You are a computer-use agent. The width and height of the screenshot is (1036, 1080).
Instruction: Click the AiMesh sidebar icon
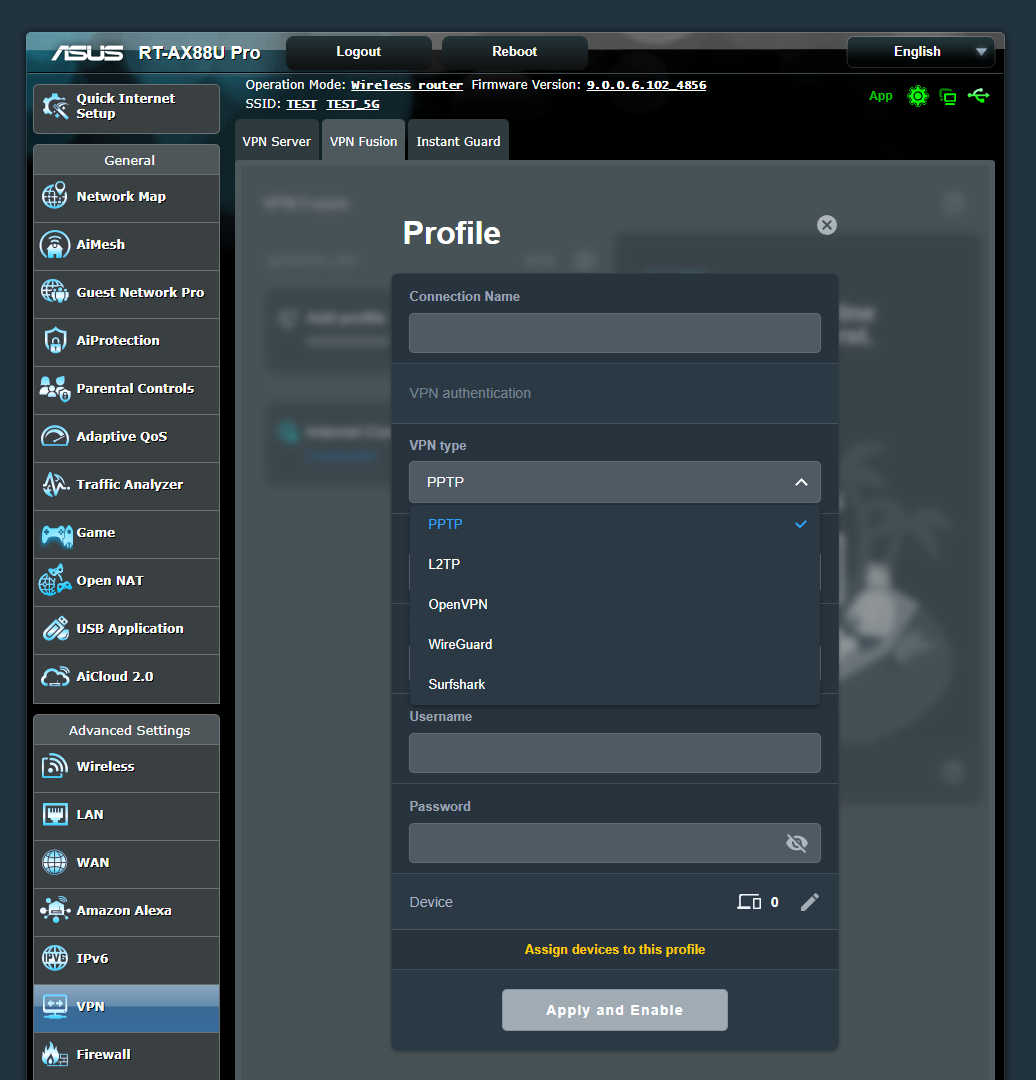(54, 245)
